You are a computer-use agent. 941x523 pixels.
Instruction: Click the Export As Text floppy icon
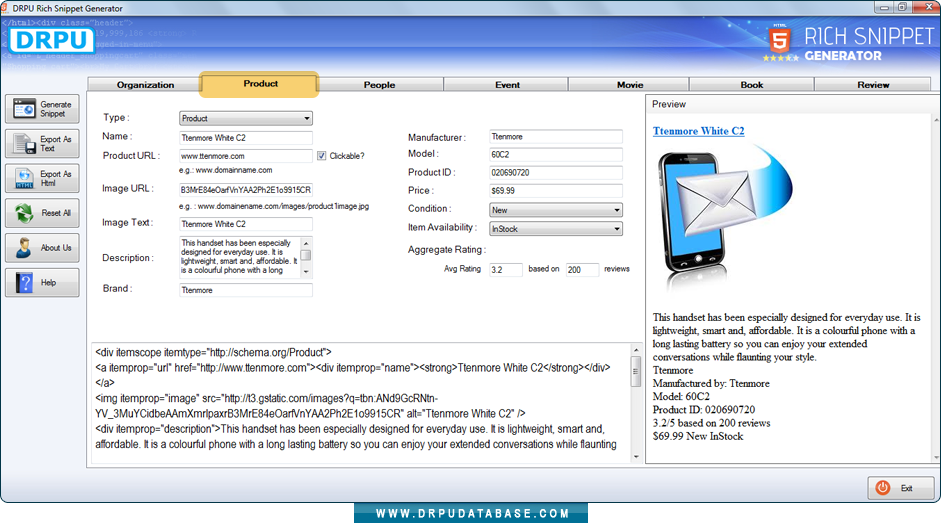point(25,144)
